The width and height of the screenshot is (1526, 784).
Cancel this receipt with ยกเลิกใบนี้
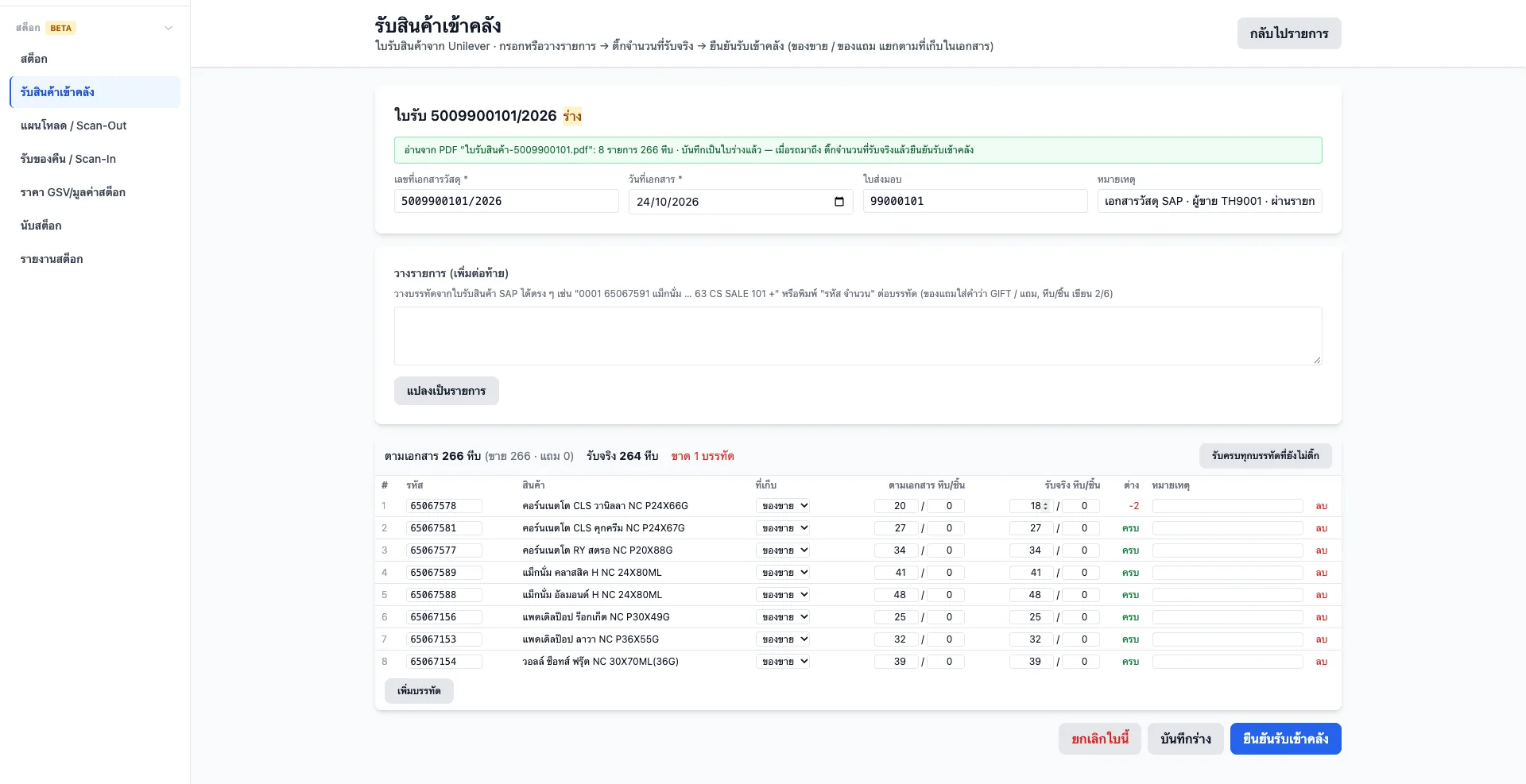[x=1100, y=739]
